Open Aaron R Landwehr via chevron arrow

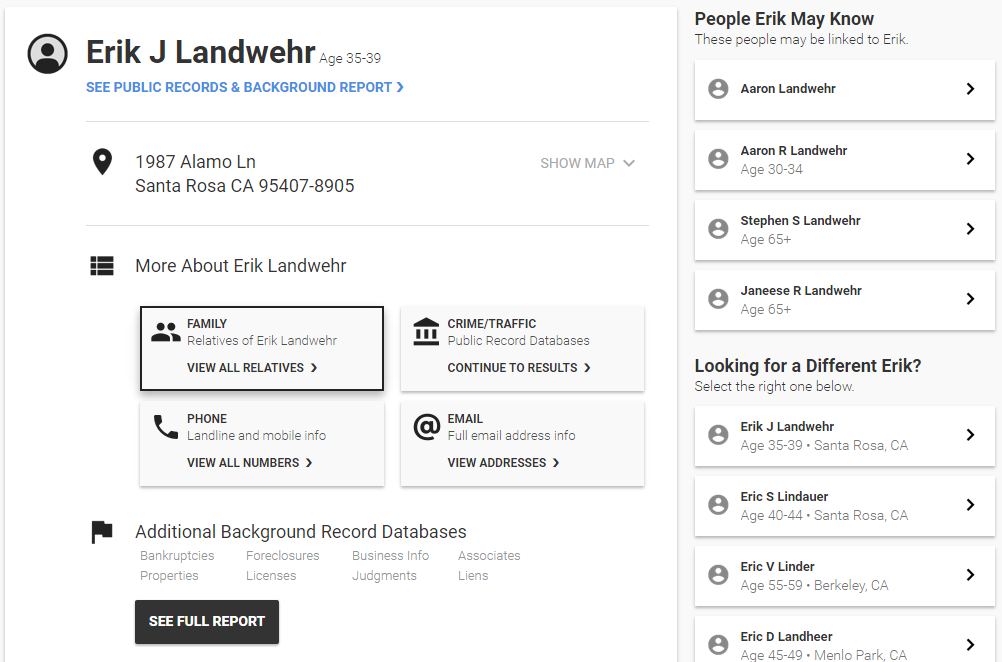click(970, 158)
